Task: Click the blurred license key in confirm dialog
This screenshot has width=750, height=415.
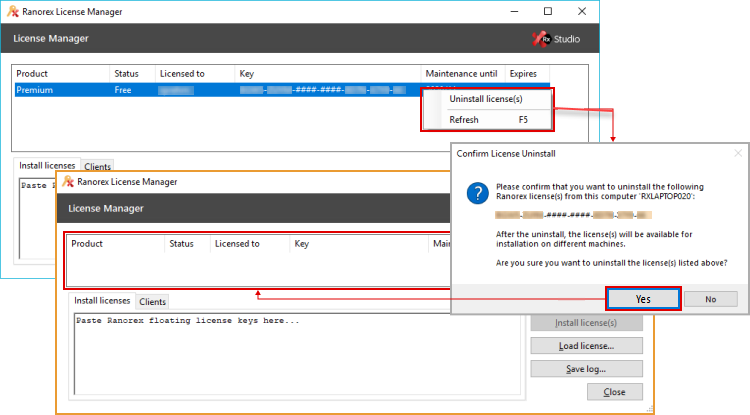Action: (573, 215)
